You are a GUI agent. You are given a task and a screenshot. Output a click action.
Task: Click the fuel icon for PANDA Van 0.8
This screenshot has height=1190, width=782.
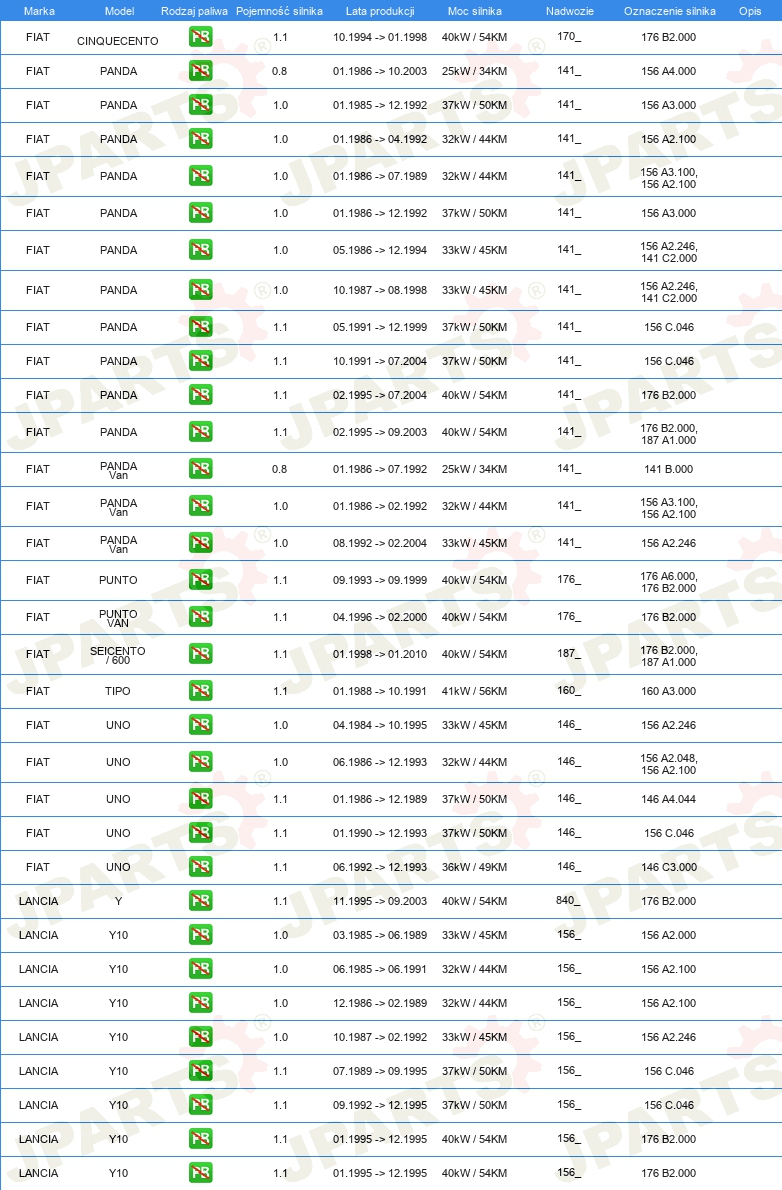tap(200, 469)
